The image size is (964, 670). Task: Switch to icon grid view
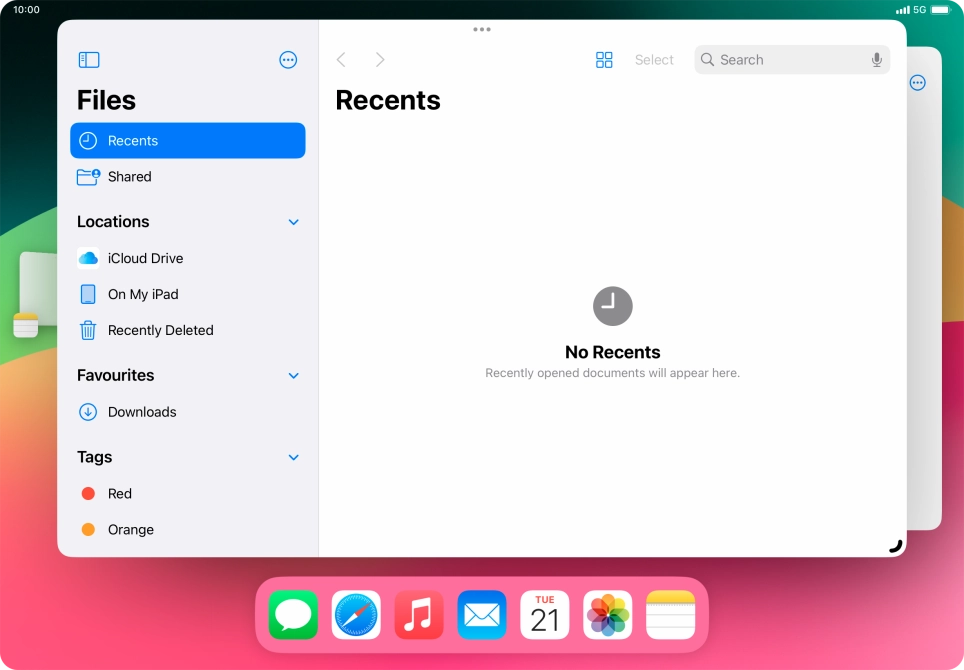coord(604,59)
